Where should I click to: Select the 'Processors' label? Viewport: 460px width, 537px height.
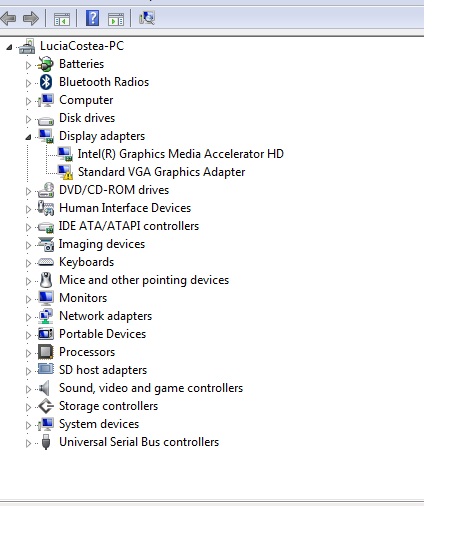tap(87, 352)
